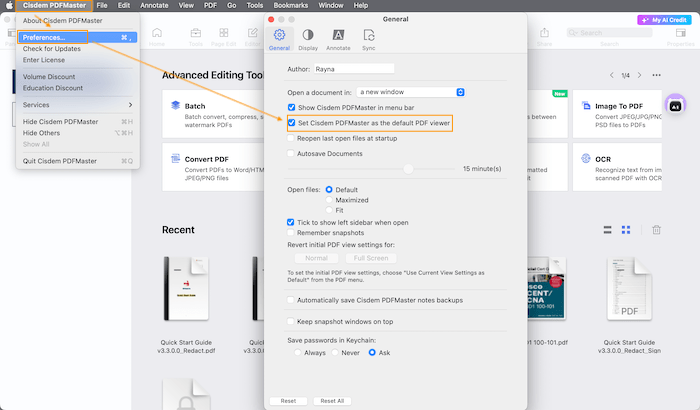Screen dimensions: 700x410
Task: Open the Bookmarks menu
Action: click(291, 5)
